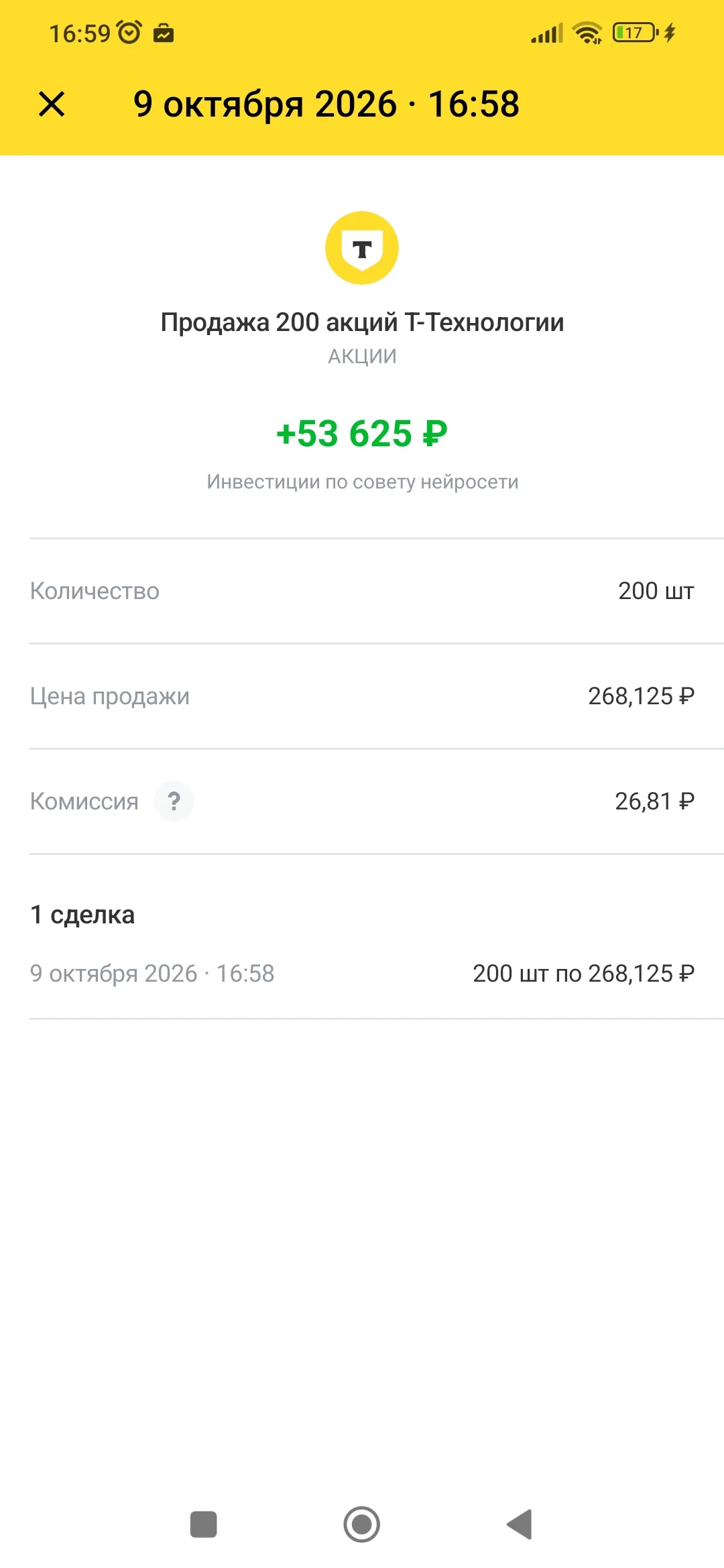724x1568 pixels.
Task: Tap the Wi-Fi status icon
Action: point(588,32)
